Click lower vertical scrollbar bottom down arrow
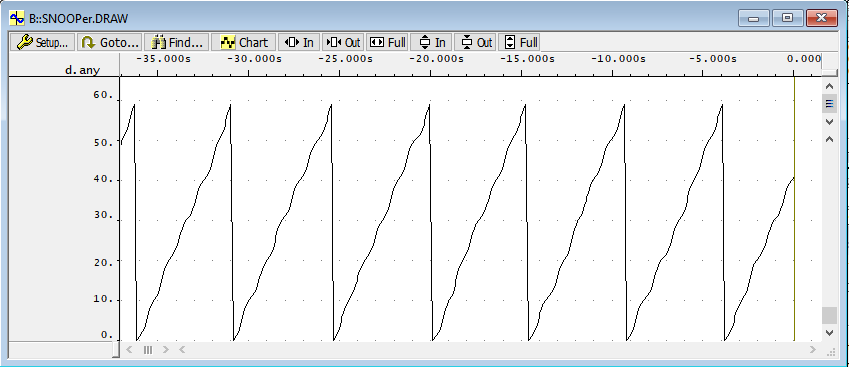 pos(829,332)
